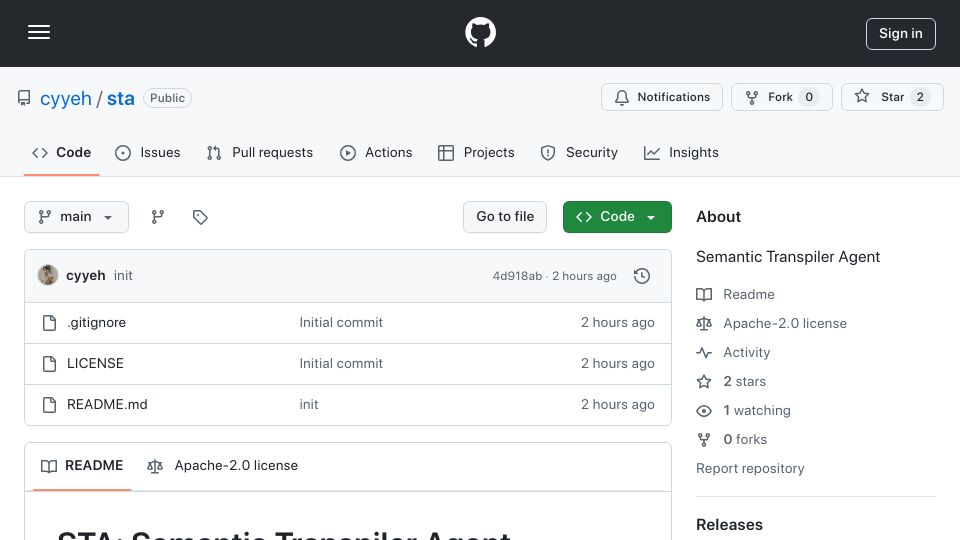Click the file icon beside README.md

tap(50, 405)
